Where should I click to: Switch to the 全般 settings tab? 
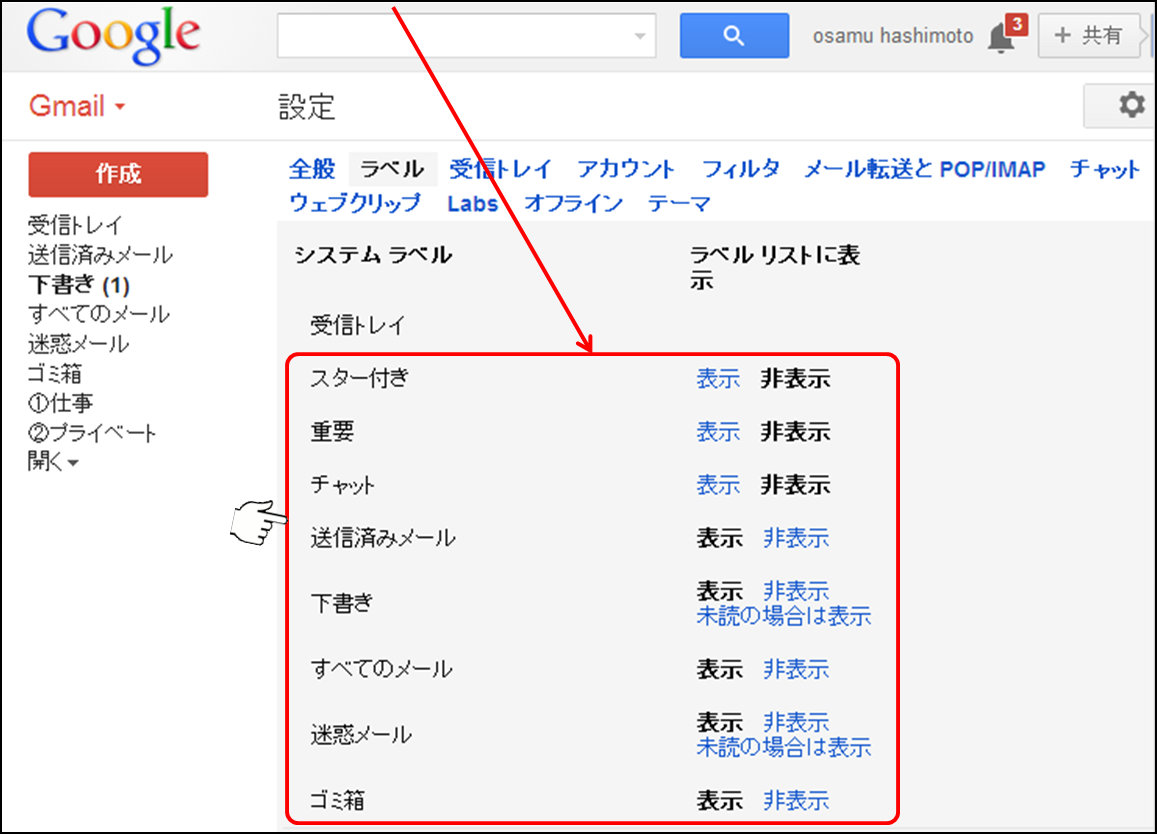click(312, 169)
